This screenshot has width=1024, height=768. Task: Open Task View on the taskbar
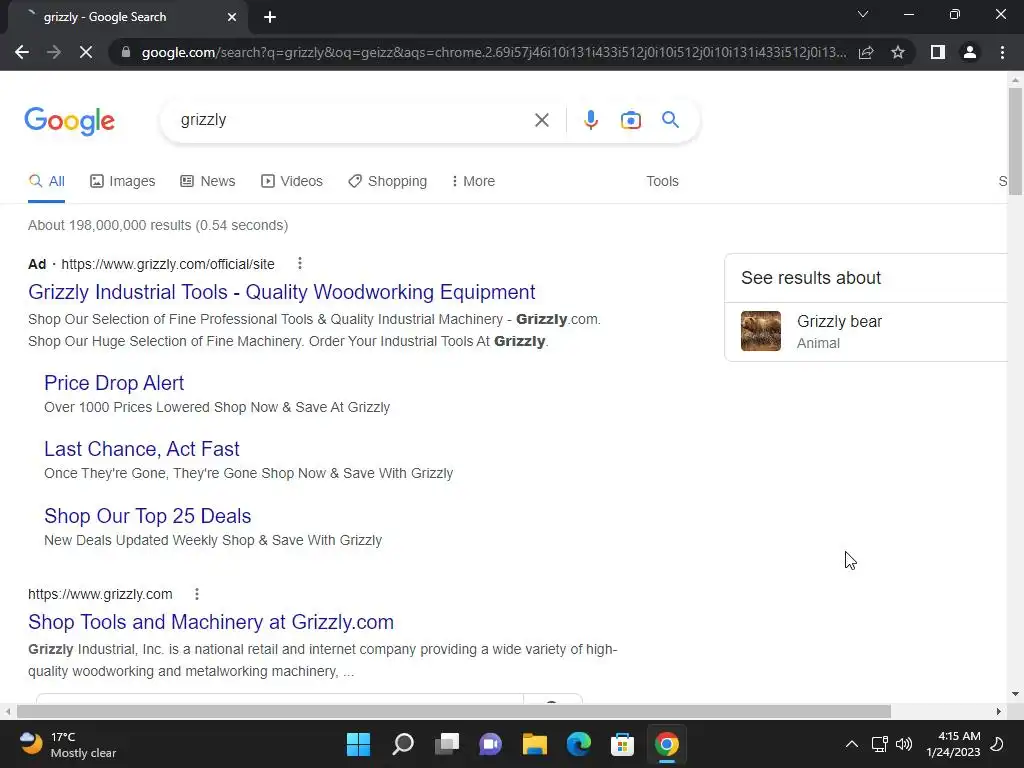447,744
